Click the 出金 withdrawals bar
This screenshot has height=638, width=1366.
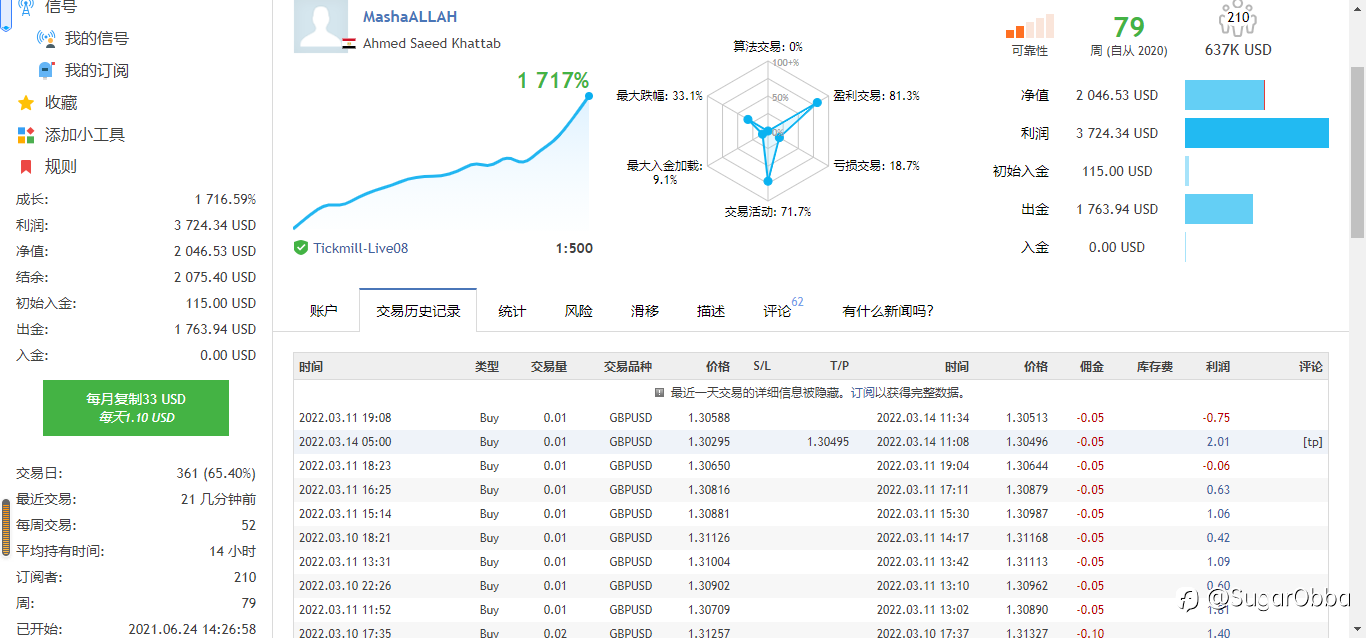pos(1219,209)
